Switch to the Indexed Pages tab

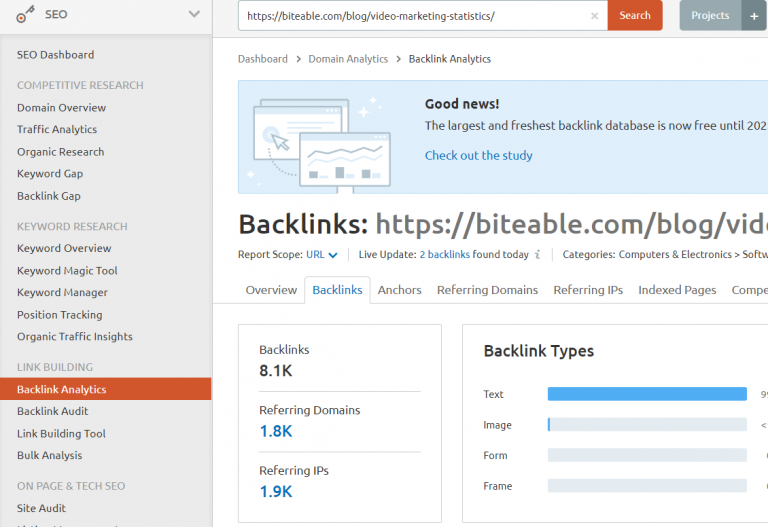(x=677, y=290)
